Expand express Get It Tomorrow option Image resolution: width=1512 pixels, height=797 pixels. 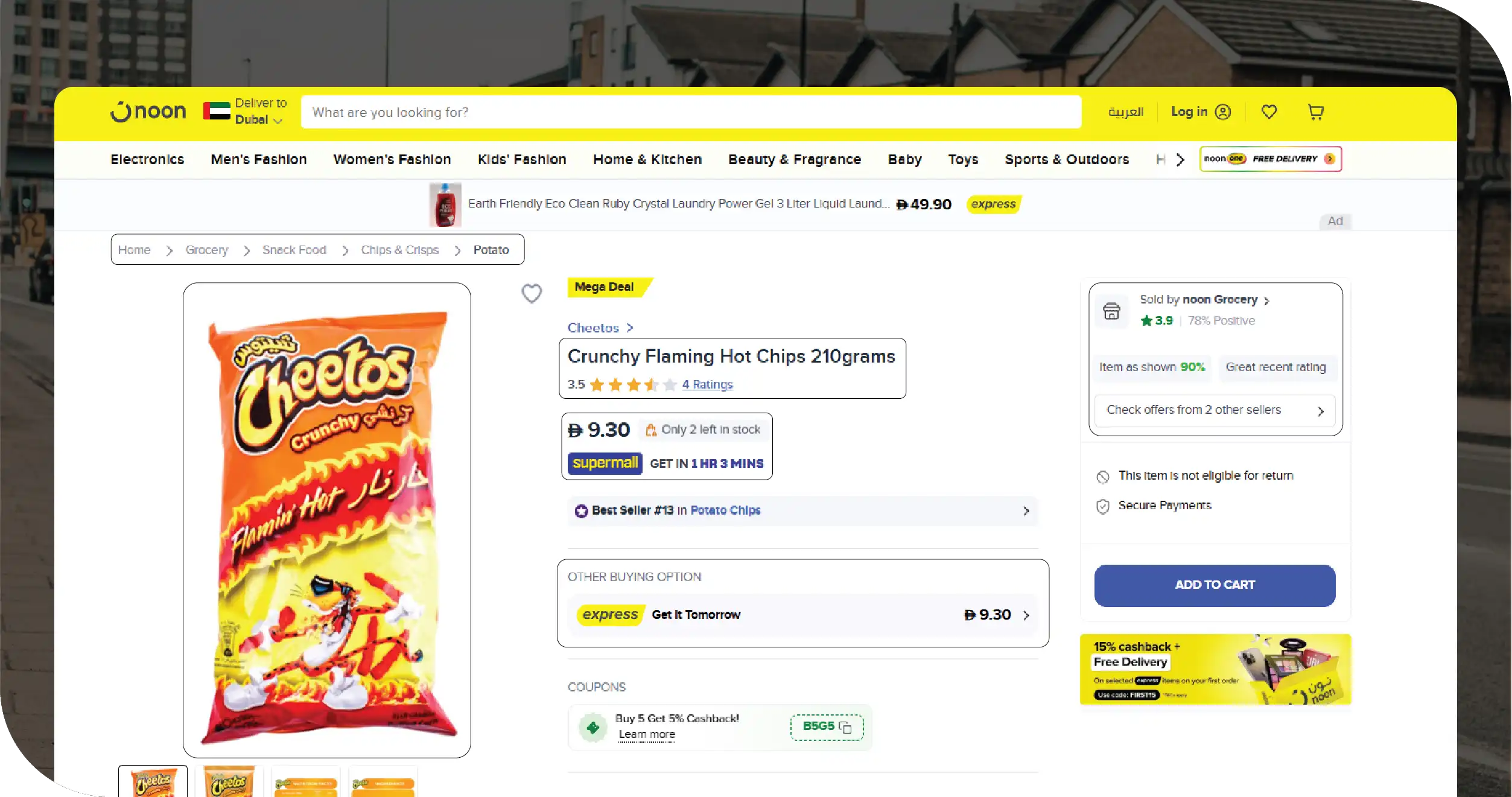tap(802, 615)
